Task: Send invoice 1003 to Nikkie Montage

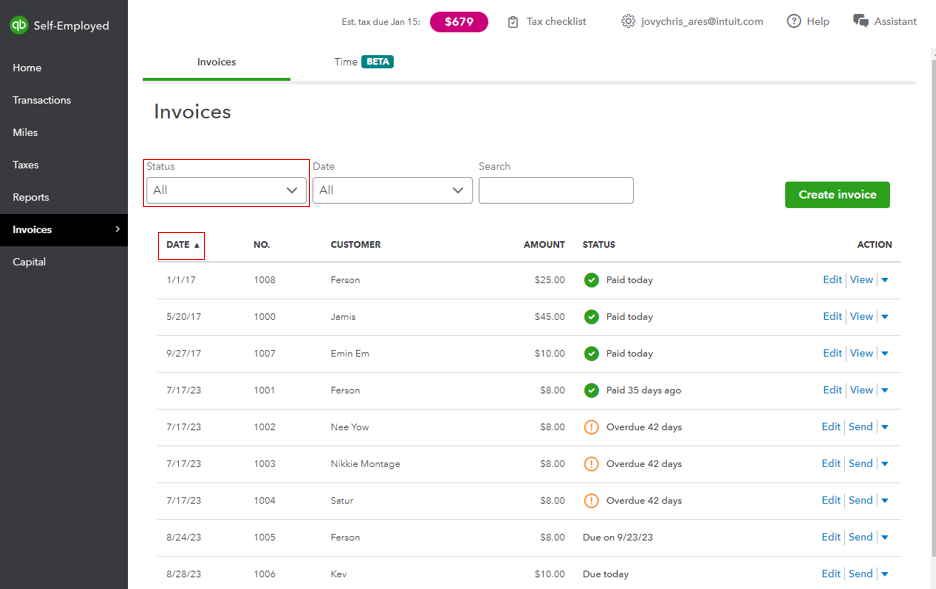Action: coord(860,463)
